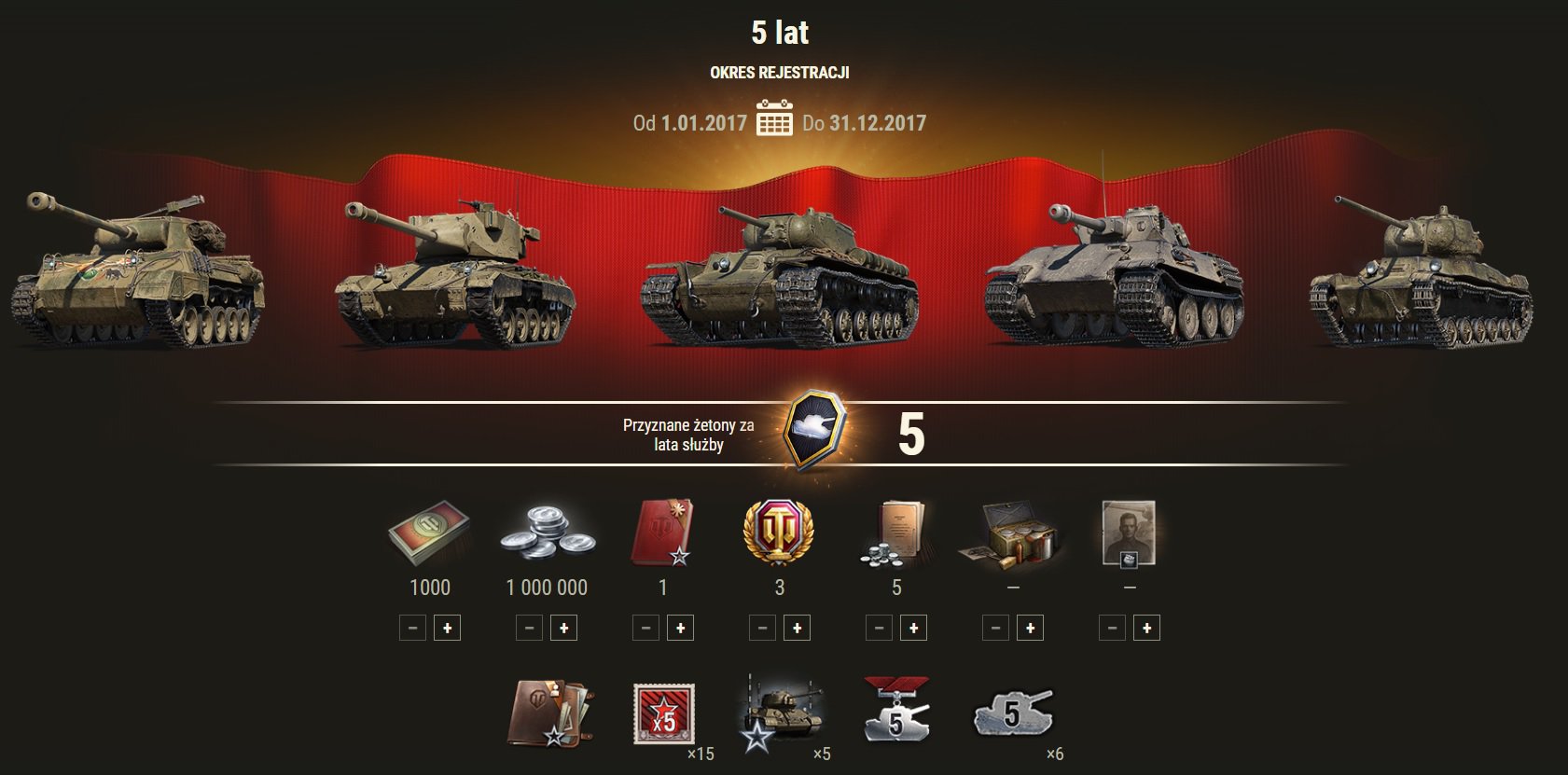Click the red training booklet icon
This screenshot has height=775, width=1568.
(x=662, y=533)
